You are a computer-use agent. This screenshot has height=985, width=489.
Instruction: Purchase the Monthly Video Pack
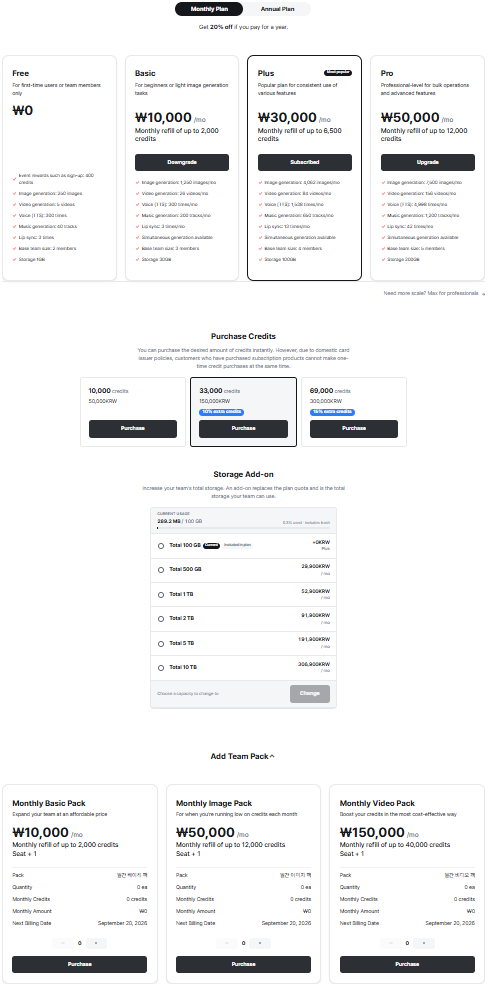407,964
